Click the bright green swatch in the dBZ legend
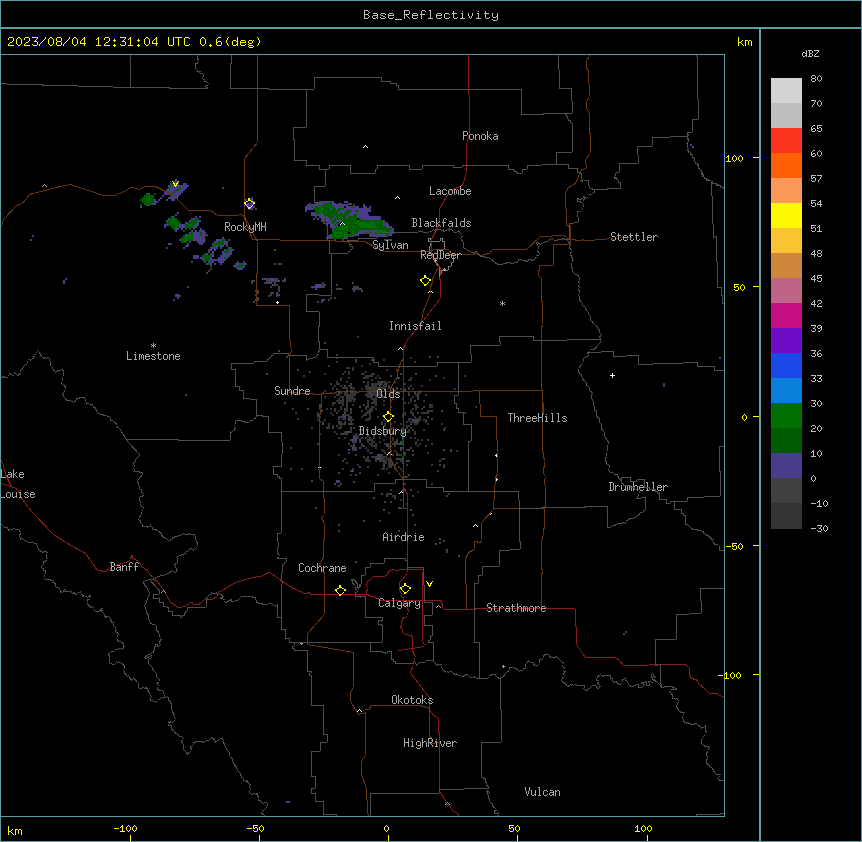The height and width of the screenshot is (842, 862). (786, 416)
